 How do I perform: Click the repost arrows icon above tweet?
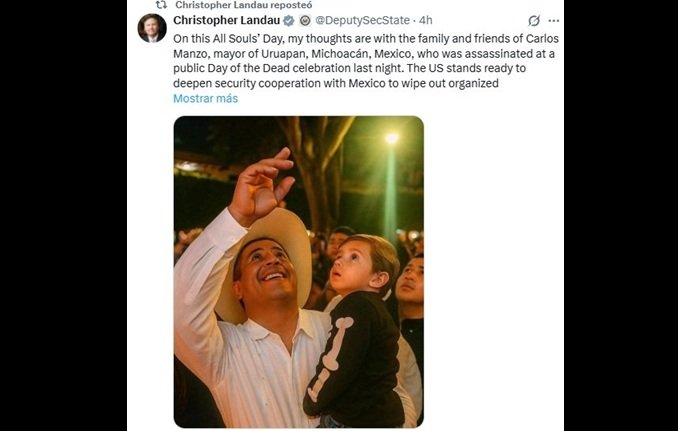coord(160,5)
